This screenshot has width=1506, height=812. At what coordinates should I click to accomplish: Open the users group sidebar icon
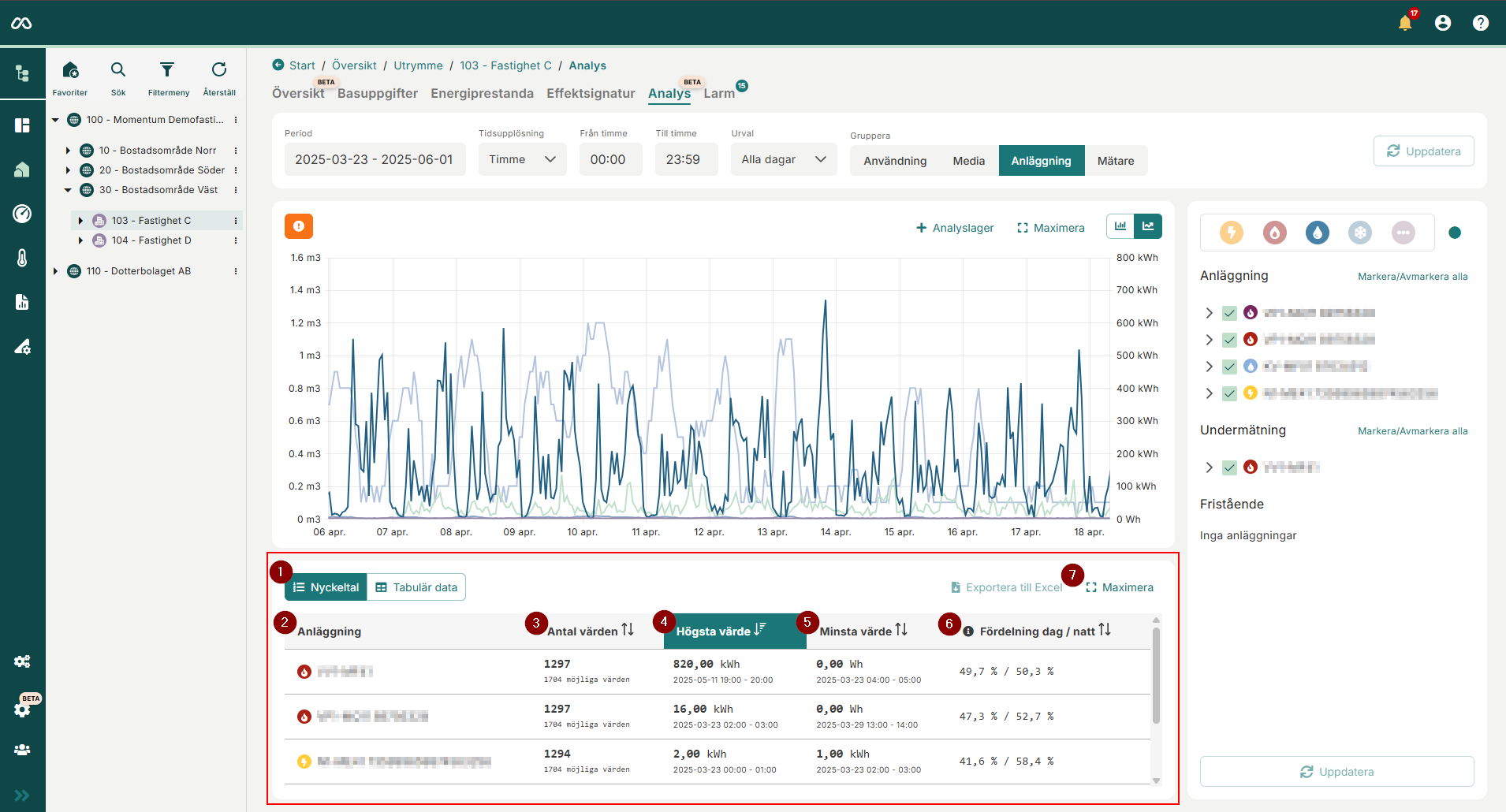(22, 750)
